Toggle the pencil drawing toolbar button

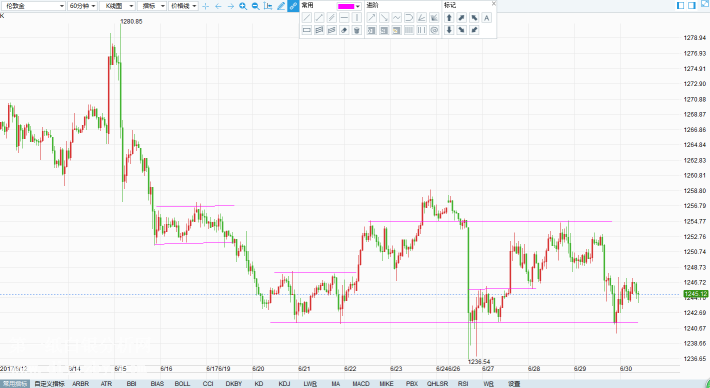281,6
